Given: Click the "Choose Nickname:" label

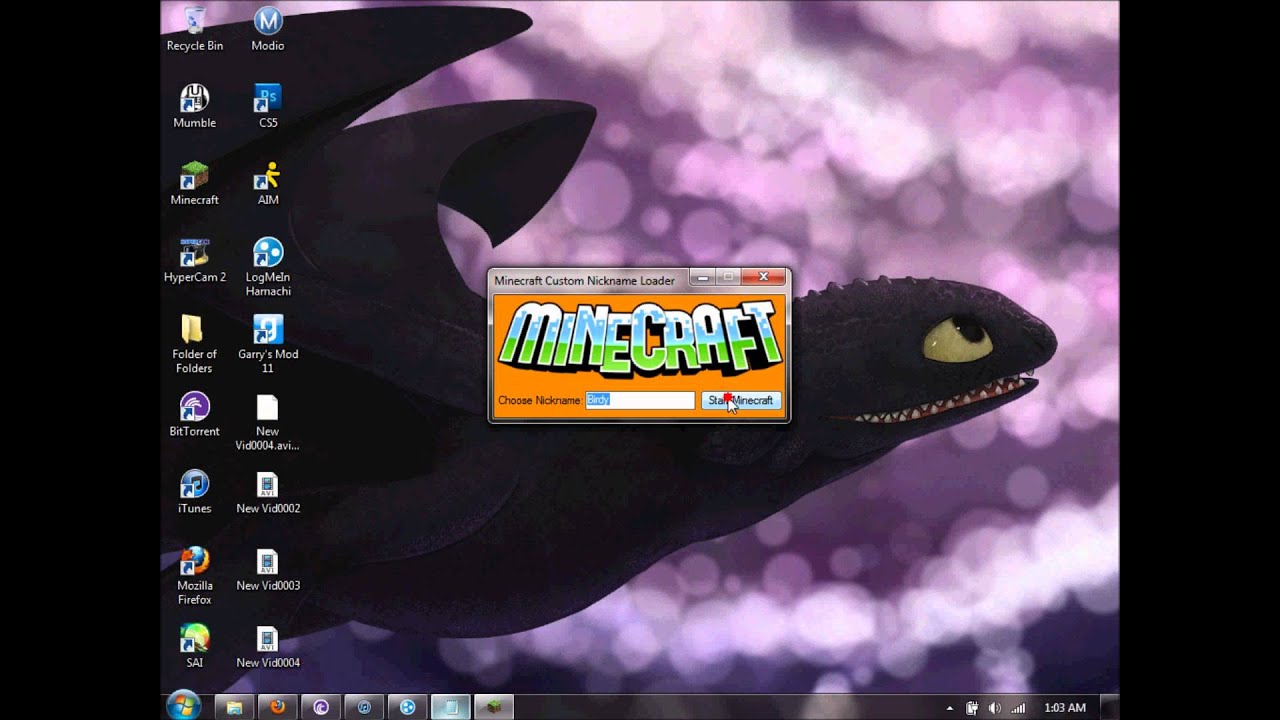Looking at the screenshot, I should click(540, 400).
